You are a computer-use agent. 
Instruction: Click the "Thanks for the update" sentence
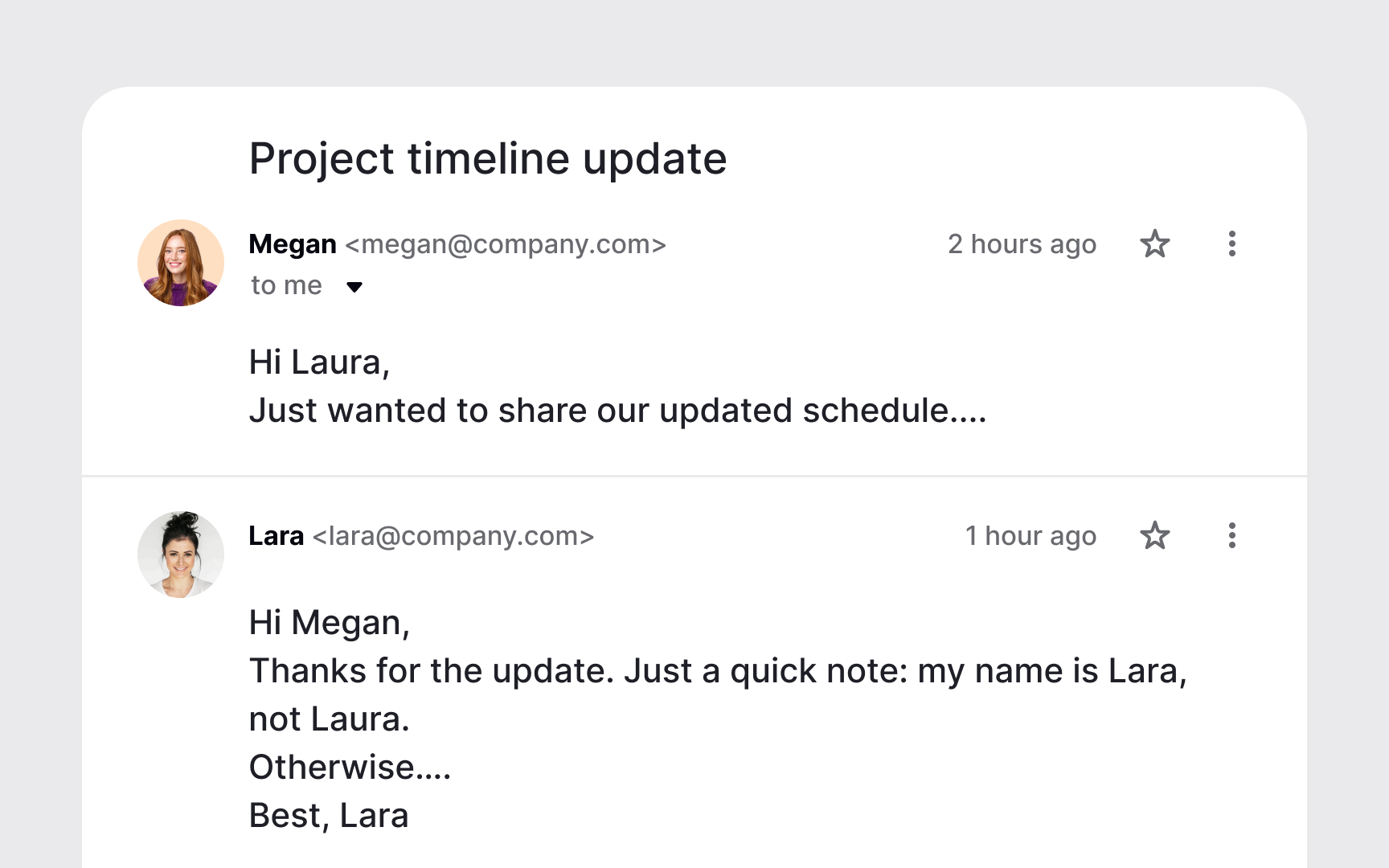coord(717,671)
